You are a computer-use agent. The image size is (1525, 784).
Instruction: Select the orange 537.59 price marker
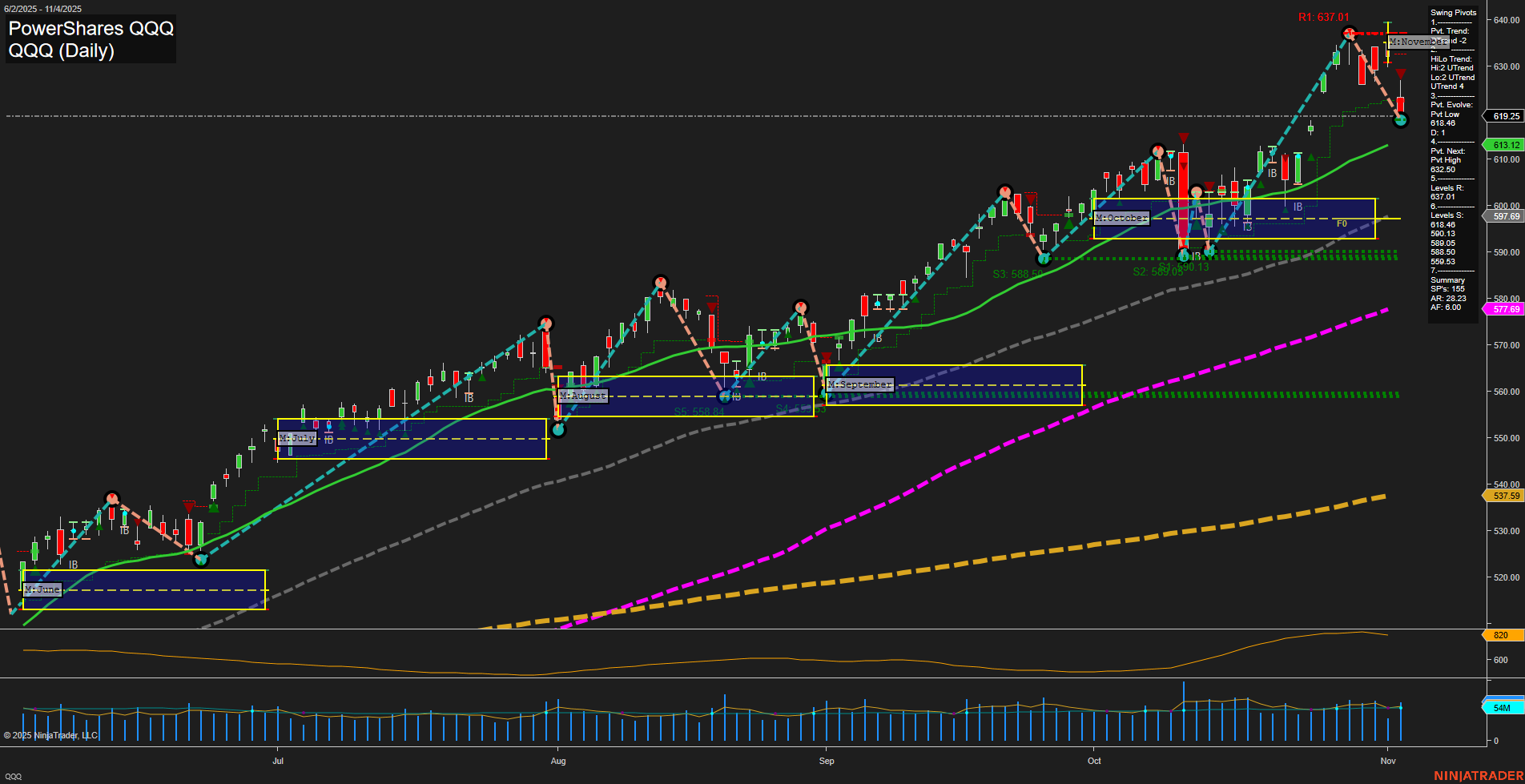(1505, 496)
